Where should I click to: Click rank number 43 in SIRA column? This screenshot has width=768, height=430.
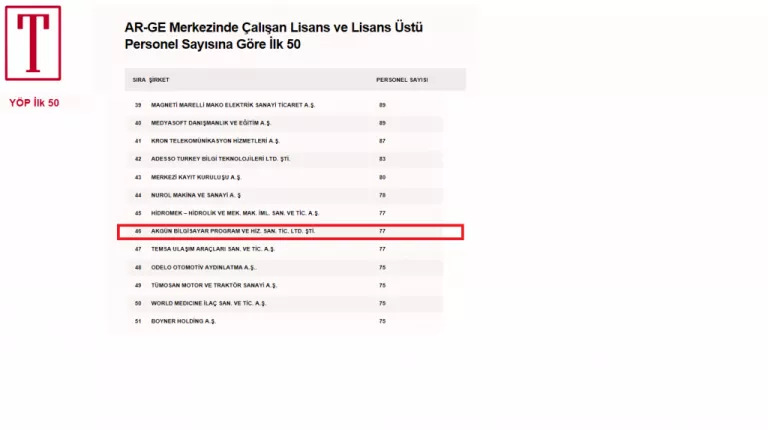[x=138, y=177]
